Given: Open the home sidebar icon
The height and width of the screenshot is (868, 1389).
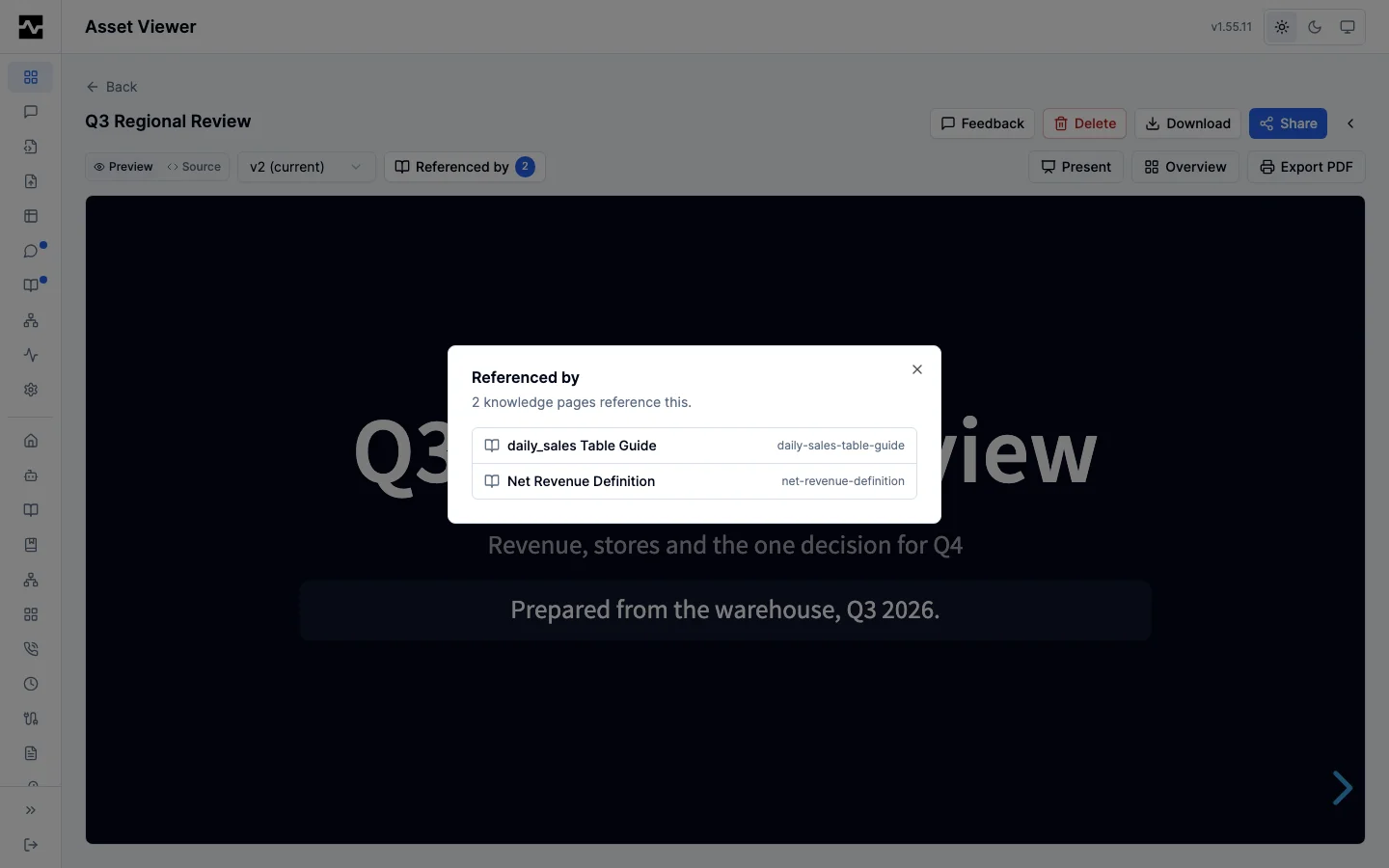Looking at the screenshot, I should coord(31,441).
